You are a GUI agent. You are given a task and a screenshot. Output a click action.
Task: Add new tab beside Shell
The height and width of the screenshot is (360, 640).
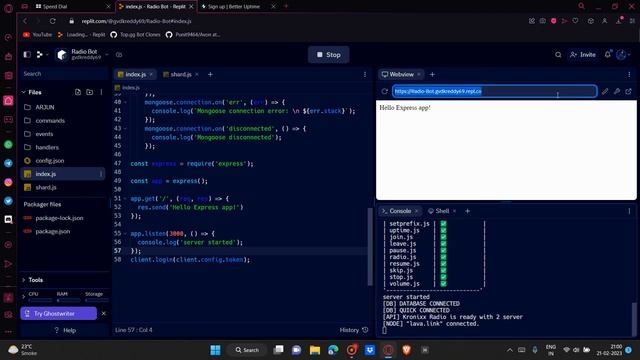tap(467, 211)
